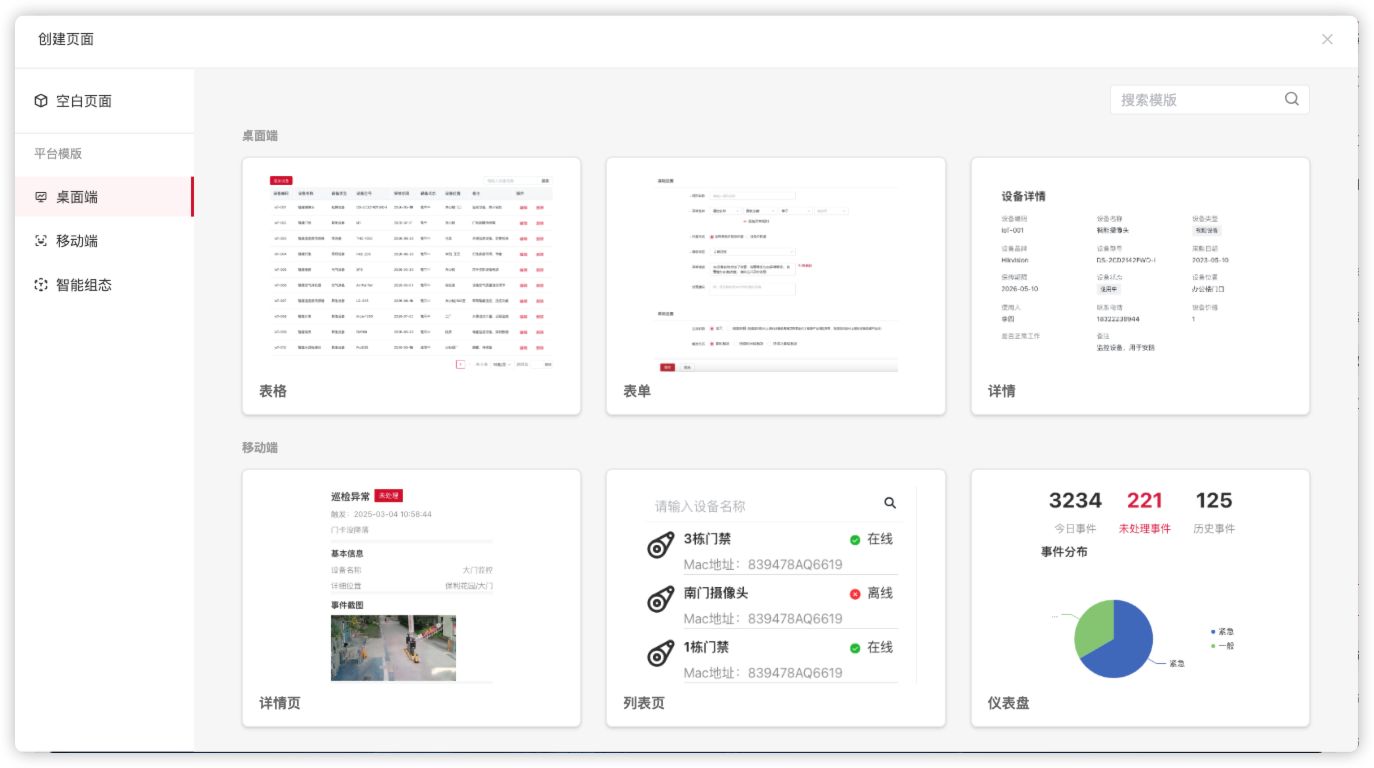Select the 表格 desktop template card

point(411,285)
